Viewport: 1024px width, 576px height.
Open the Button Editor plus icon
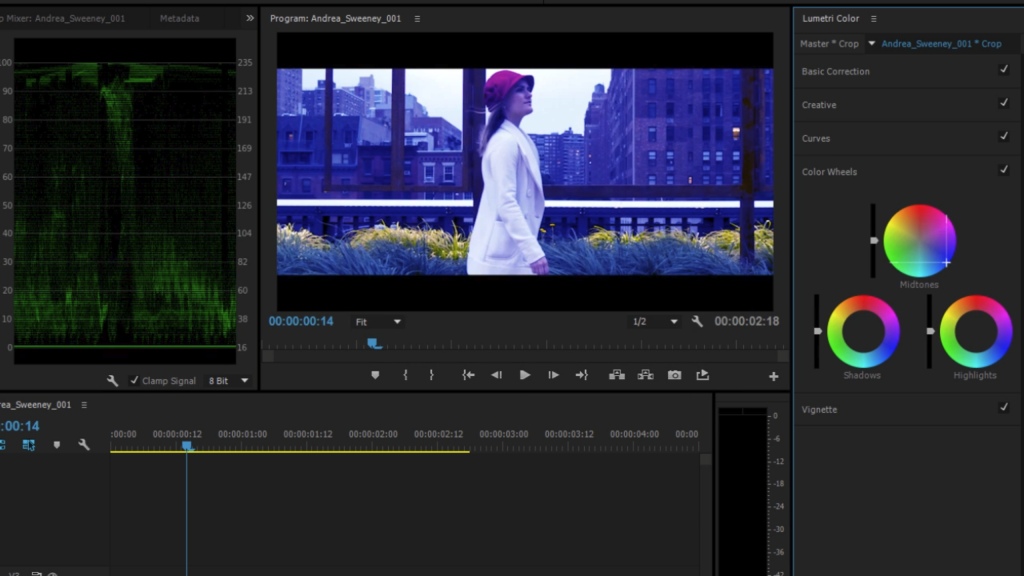point(773,376)
